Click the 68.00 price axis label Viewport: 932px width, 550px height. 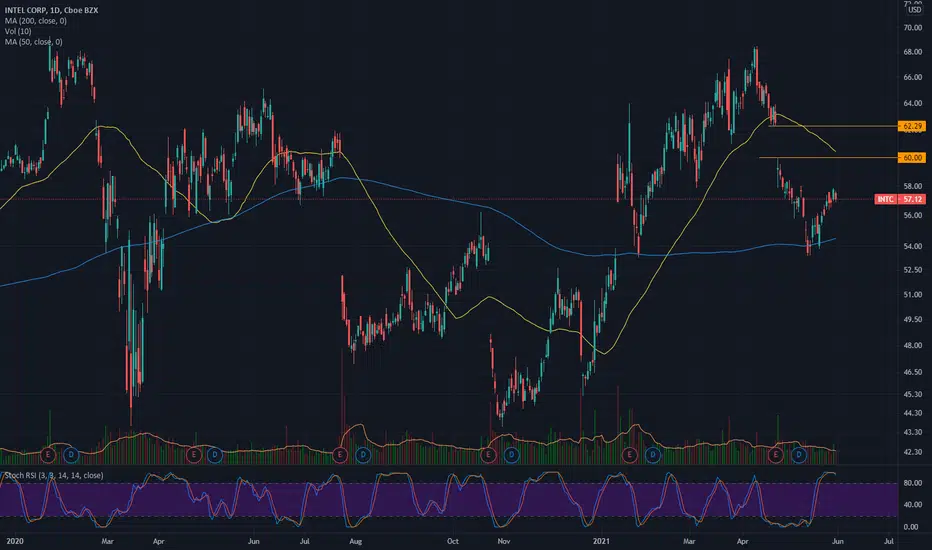coord(912,52)
